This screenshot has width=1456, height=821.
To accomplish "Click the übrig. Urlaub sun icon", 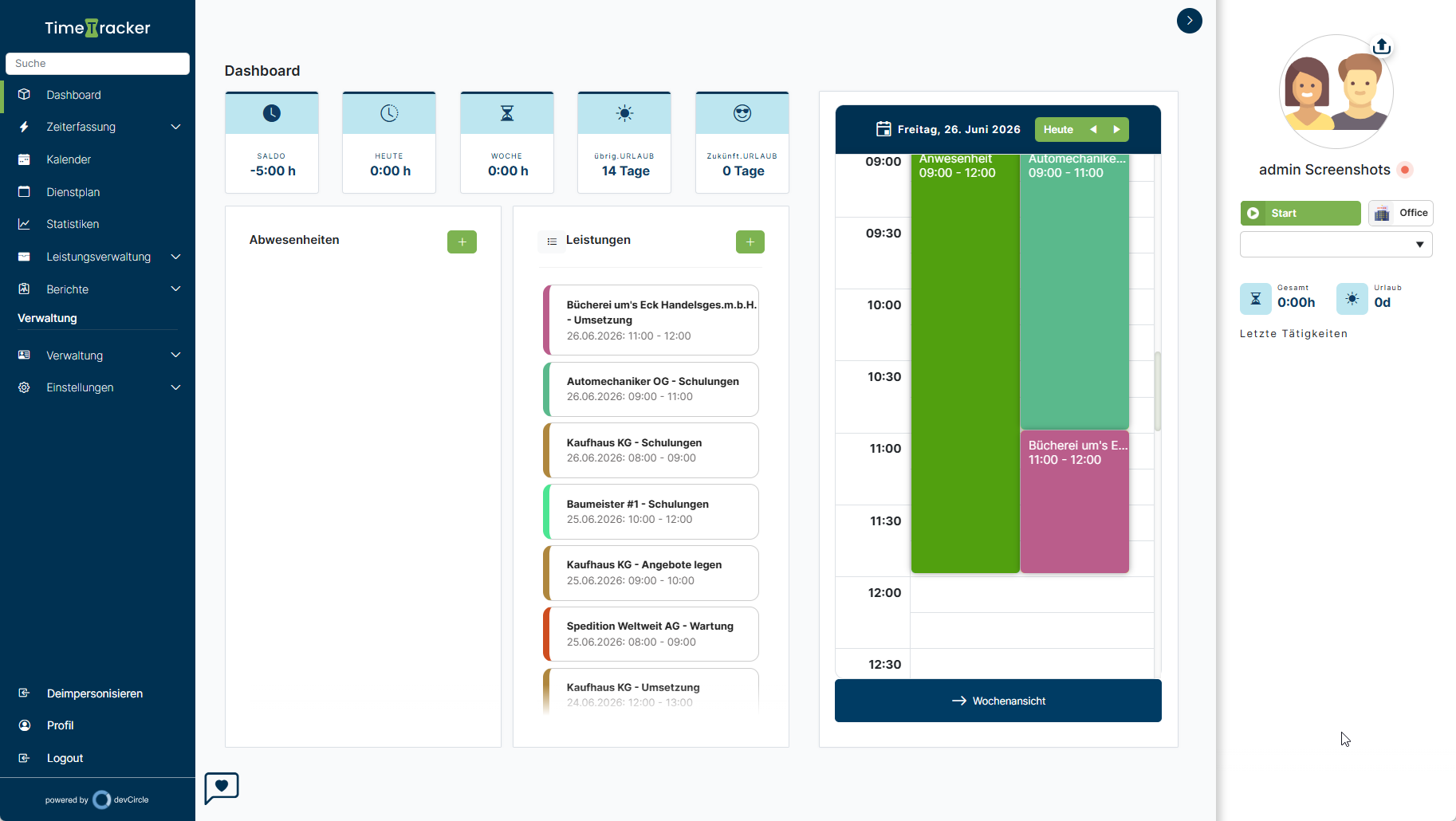I will click(x=624, y=113).
